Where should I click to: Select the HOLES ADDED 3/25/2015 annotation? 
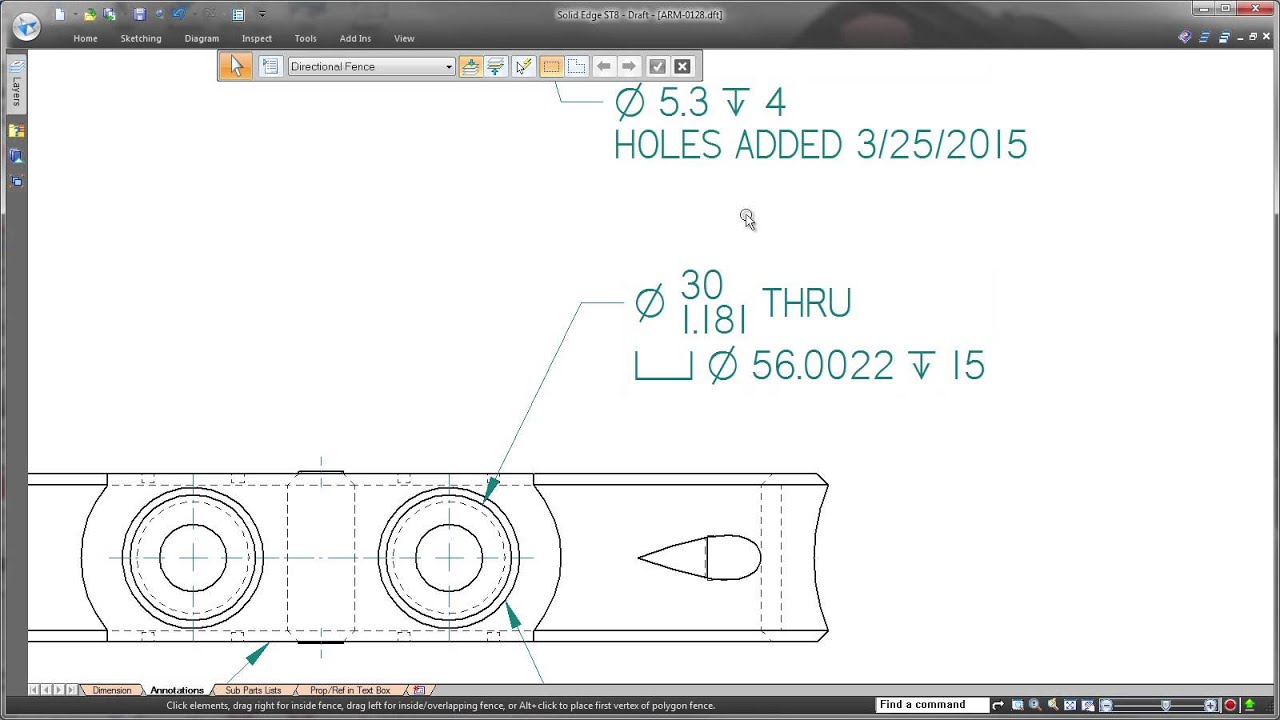click(820, 146)
